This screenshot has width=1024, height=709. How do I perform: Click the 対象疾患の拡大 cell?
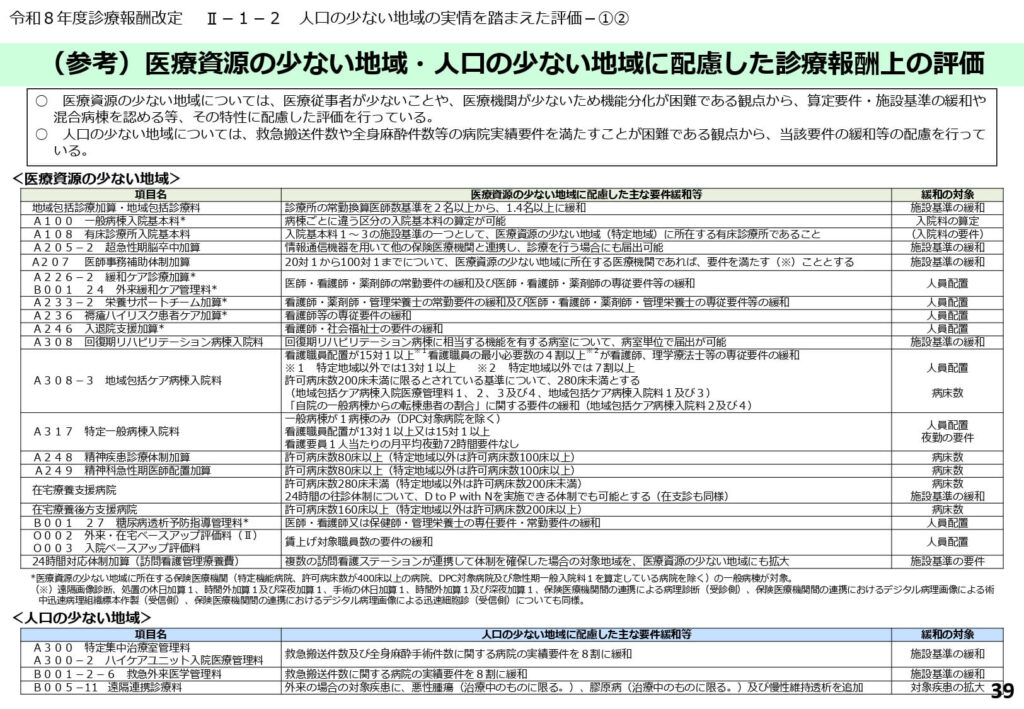pyautogui.click(x=946, y=688)
